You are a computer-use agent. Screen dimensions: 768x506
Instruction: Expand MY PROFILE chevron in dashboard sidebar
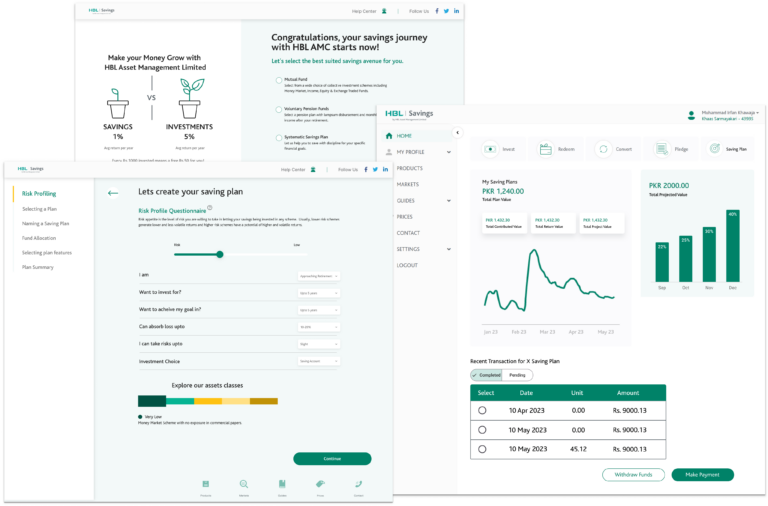[449, 152]
